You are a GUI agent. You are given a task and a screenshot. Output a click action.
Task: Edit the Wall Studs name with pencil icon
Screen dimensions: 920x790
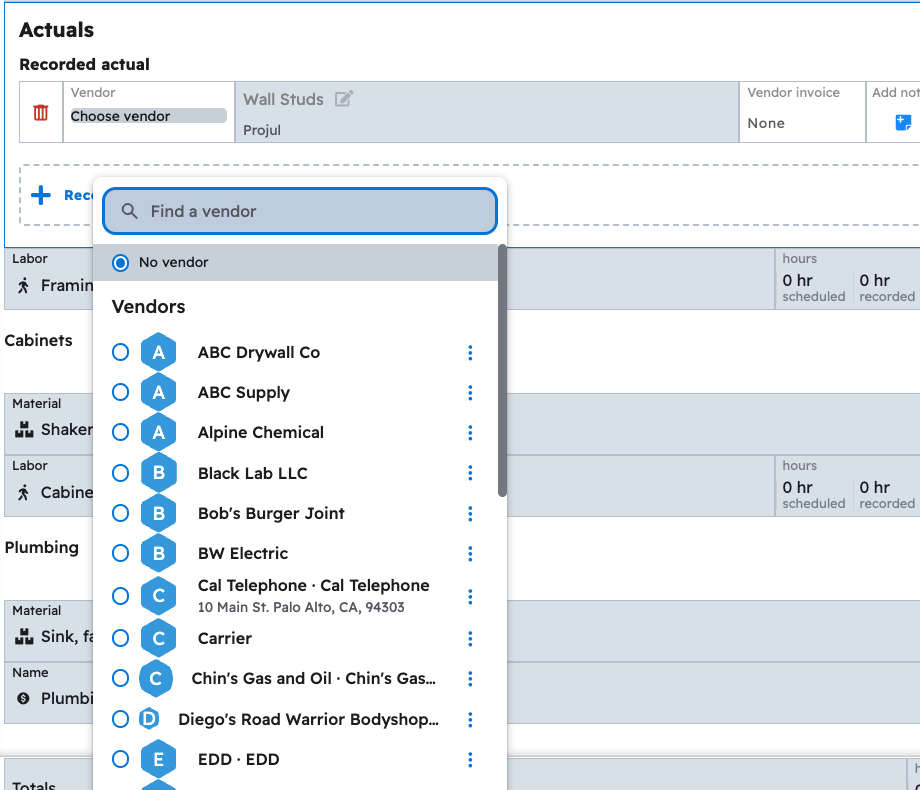(344, 99)
